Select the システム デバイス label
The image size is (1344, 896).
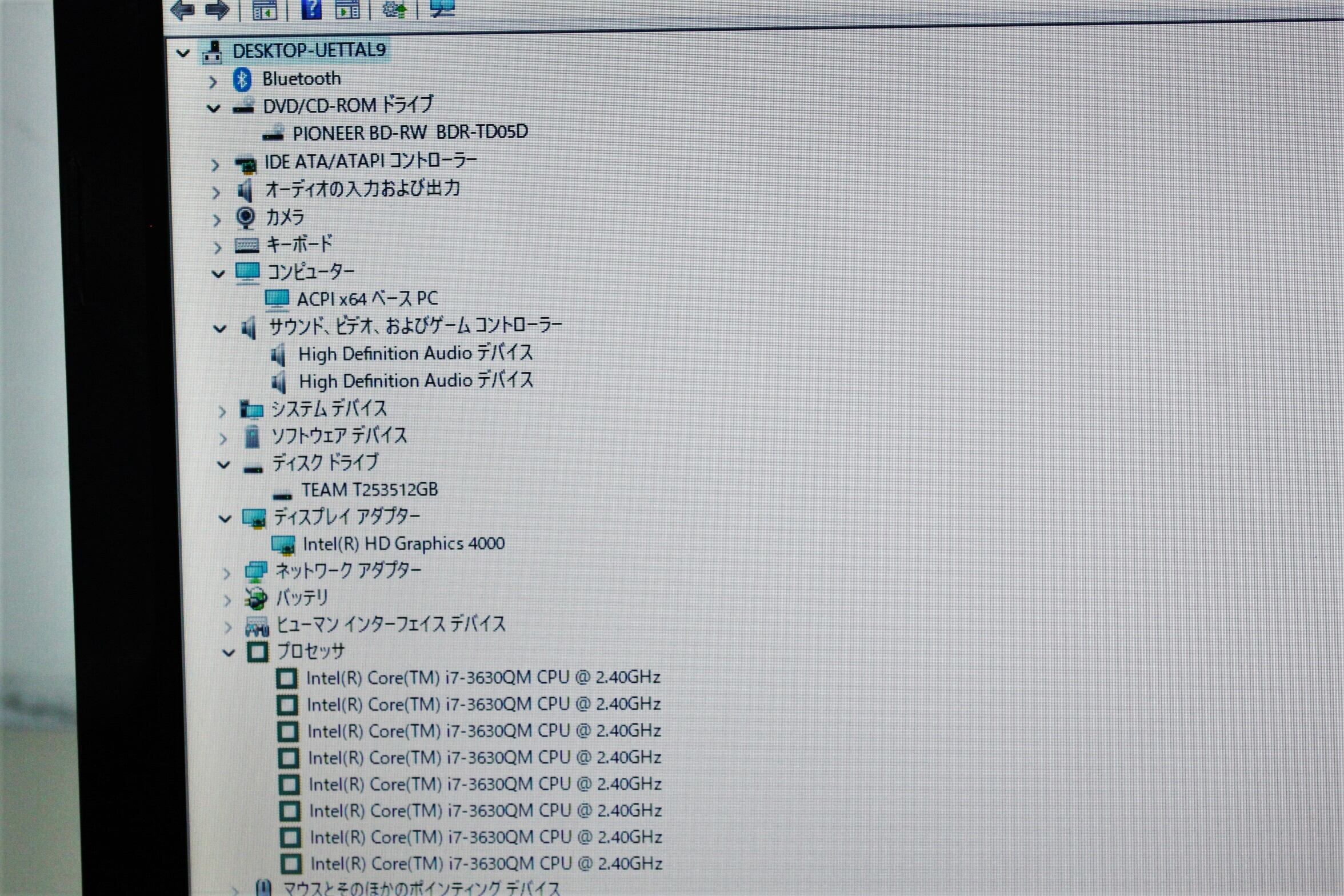click(329, 409)
